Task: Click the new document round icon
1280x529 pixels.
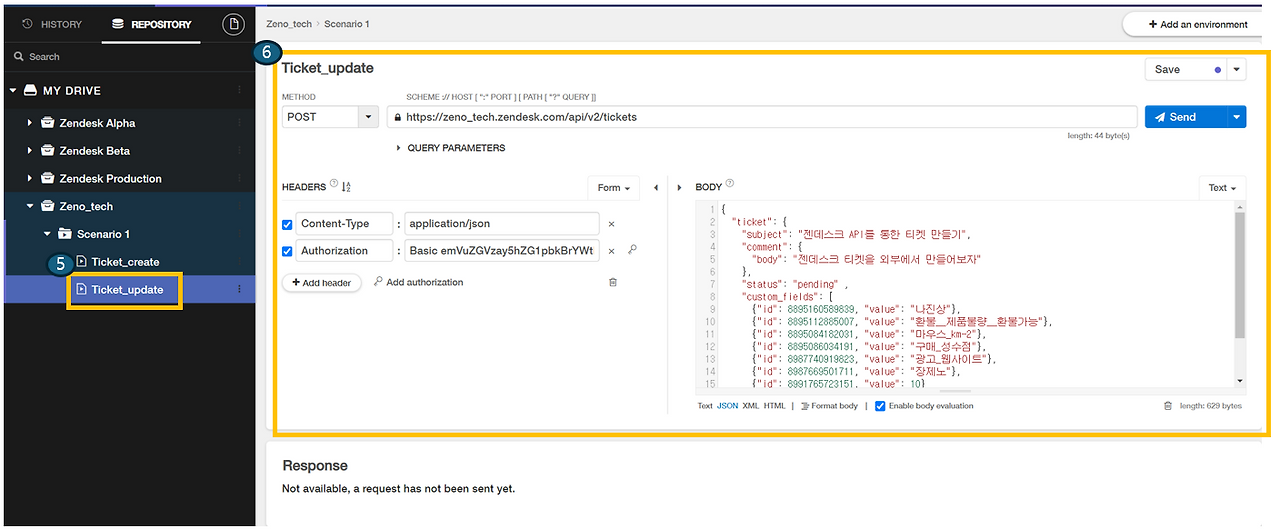Action: pyautogui.click(x=232, y=24)
